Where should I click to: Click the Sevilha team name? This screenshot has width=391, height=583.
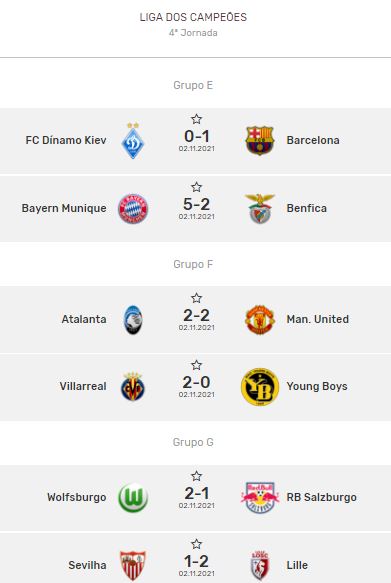(87, 565)
